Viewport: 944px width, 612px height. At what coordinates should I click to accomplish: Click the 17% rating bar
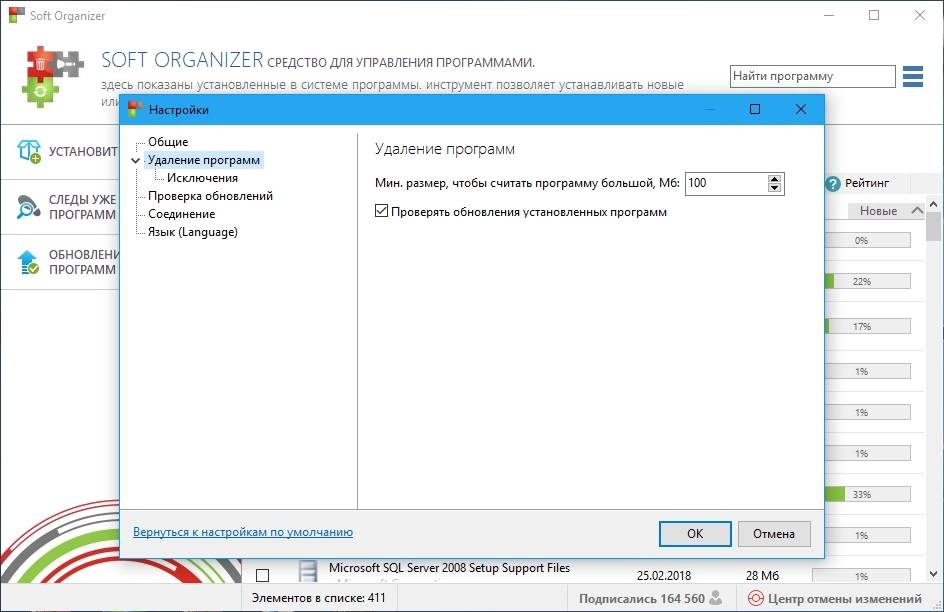click(x=868, y=326)
